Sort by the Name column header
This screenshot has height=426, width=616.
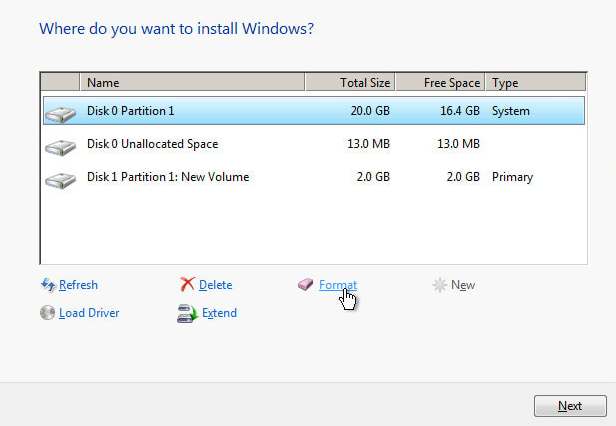[192, 83]
